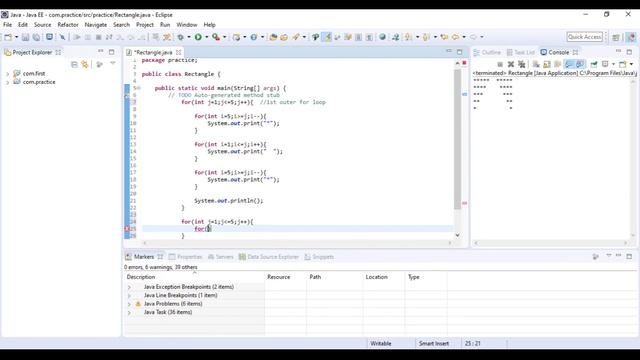Toggle Show Console on Standard Out change
The width and height of the screenshot is (640, 360).
point(569,64)
